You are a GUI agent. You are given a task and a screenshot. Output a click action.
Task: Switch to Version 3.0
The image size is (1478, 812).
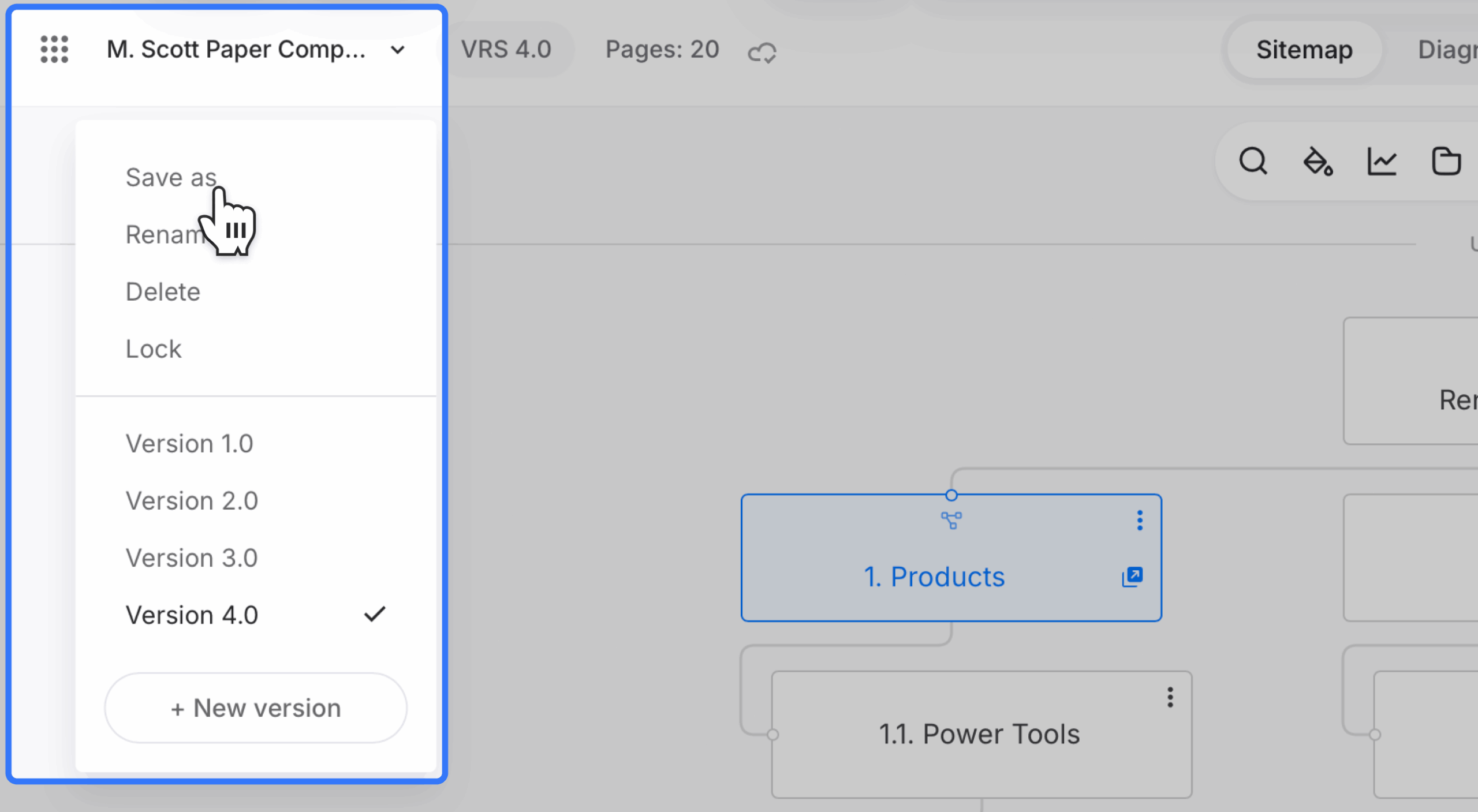click(x=192, y=557)
